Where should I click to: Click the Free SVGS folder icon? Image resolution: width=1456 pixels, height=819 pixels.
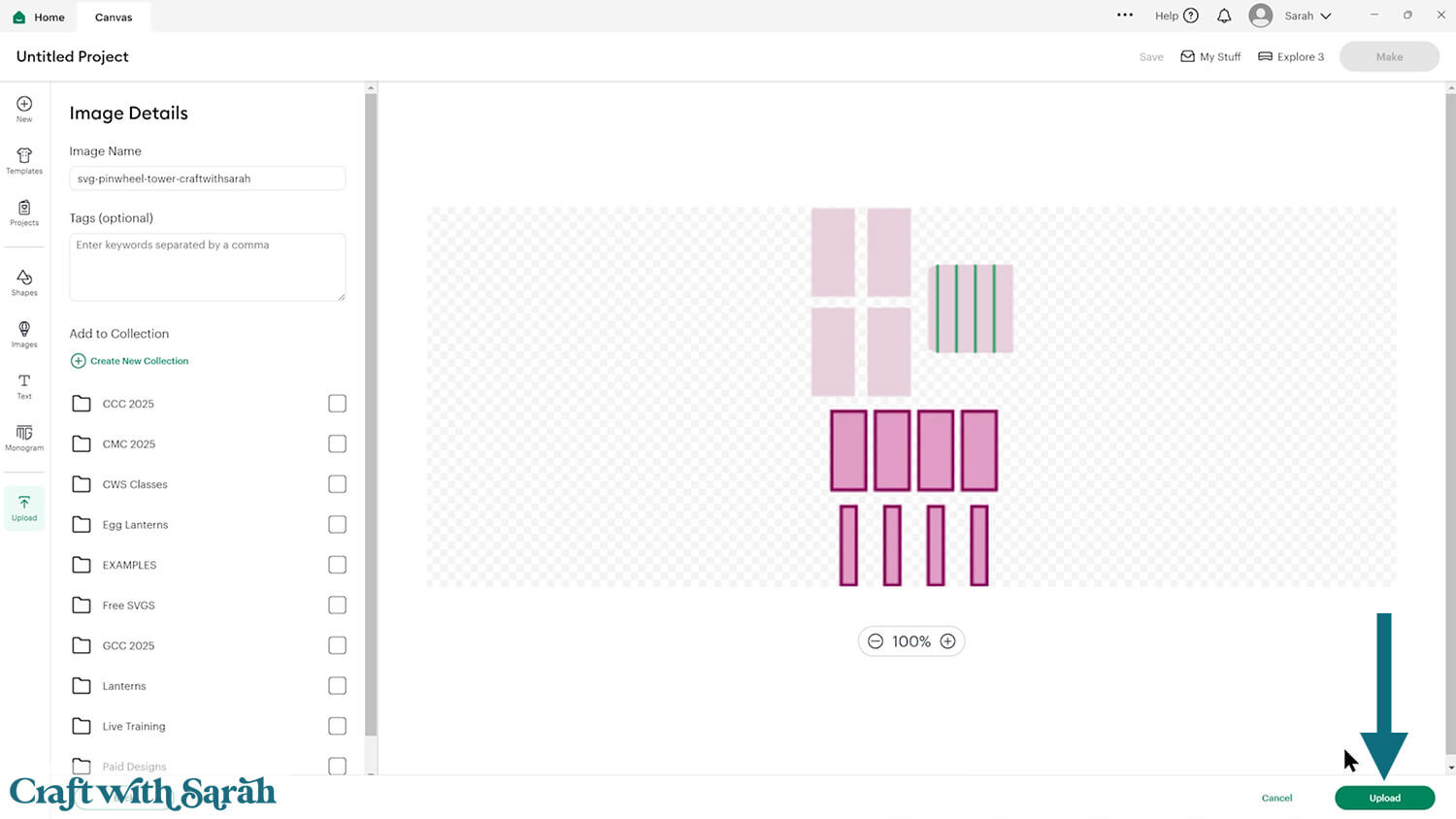[x=82, y=606]
